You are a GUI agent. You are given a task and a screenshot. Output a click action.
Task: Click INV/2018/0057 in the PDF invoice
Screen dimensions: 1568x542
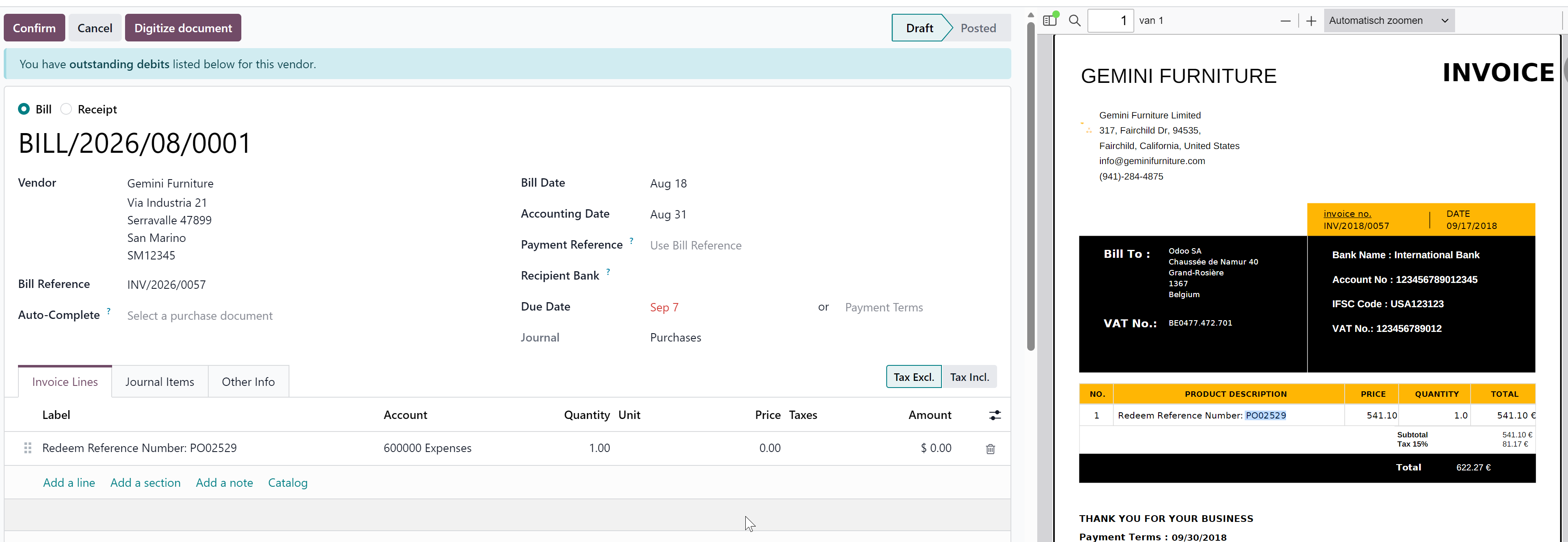point(1356,226)
